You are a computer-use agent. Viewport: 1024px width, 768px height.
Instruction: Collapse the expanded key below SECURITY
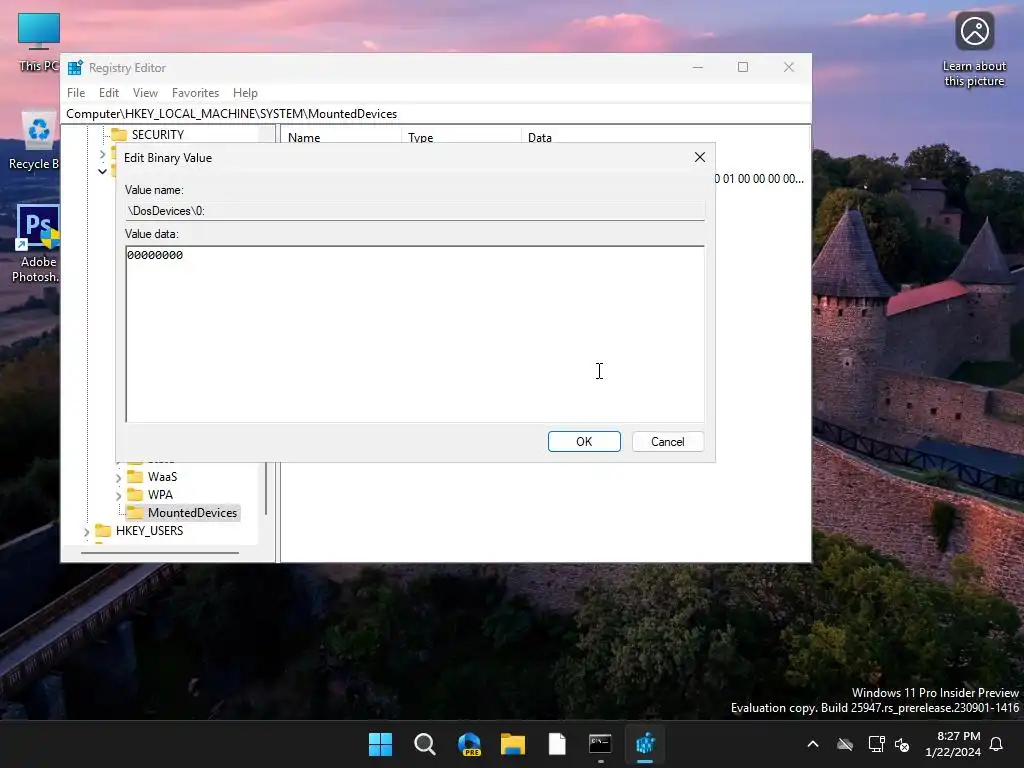(103, 171)
